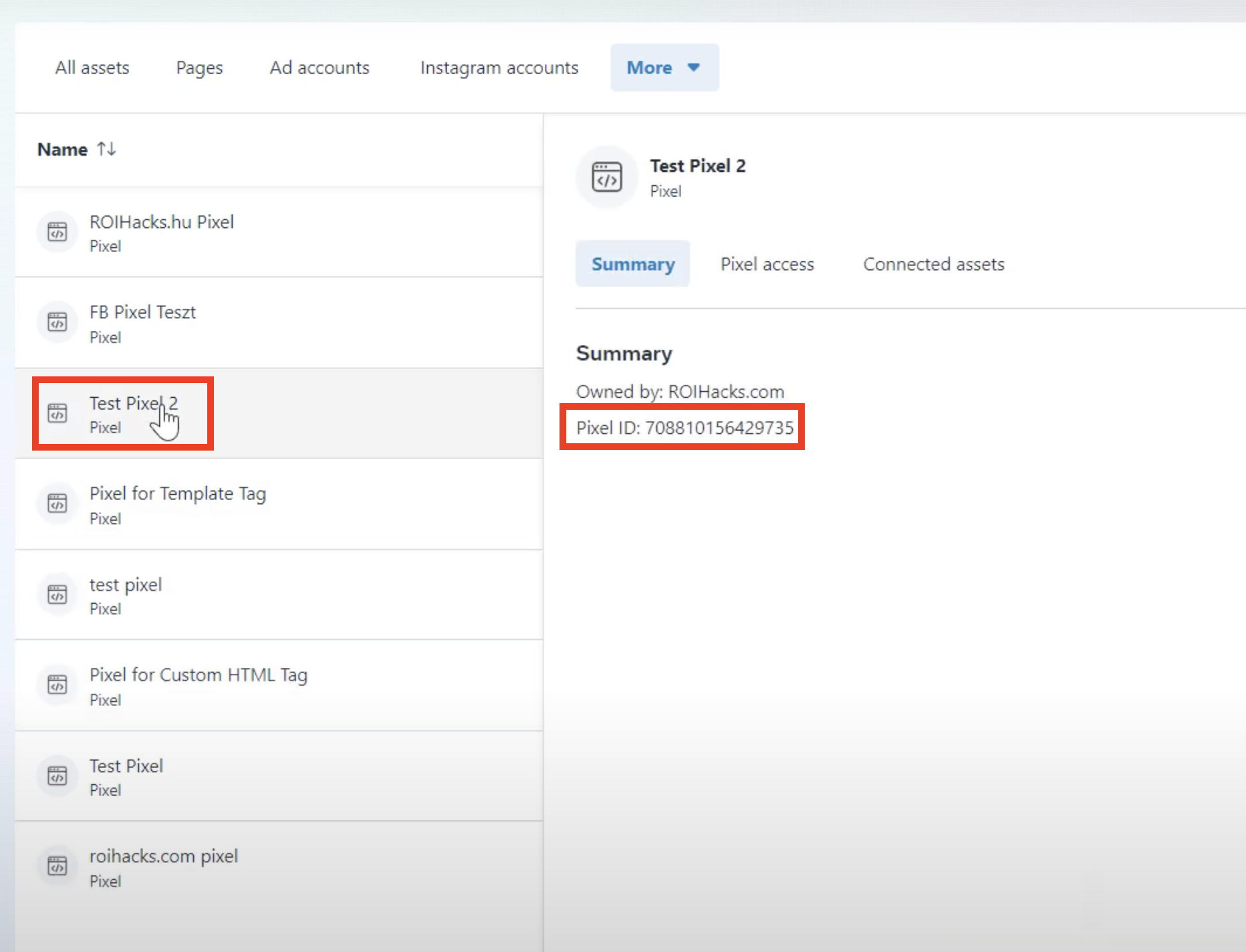This screenshot has width=1246, height=952.
Task: Click the FB Pixel Teszt row icon
Action: pyautogui.click(x=57, y=322)
